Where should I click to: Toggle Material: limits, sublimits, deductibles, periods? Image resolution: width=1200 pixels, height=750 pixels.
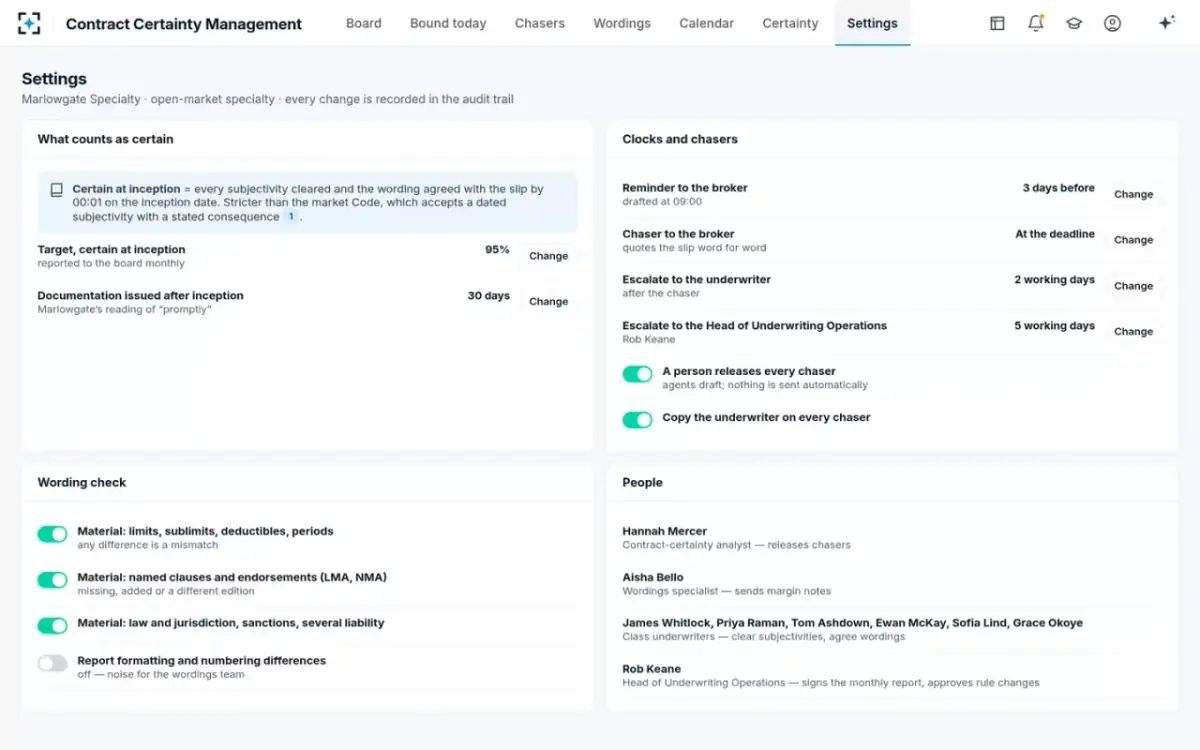pyautogui.click(x=52, y=535)
